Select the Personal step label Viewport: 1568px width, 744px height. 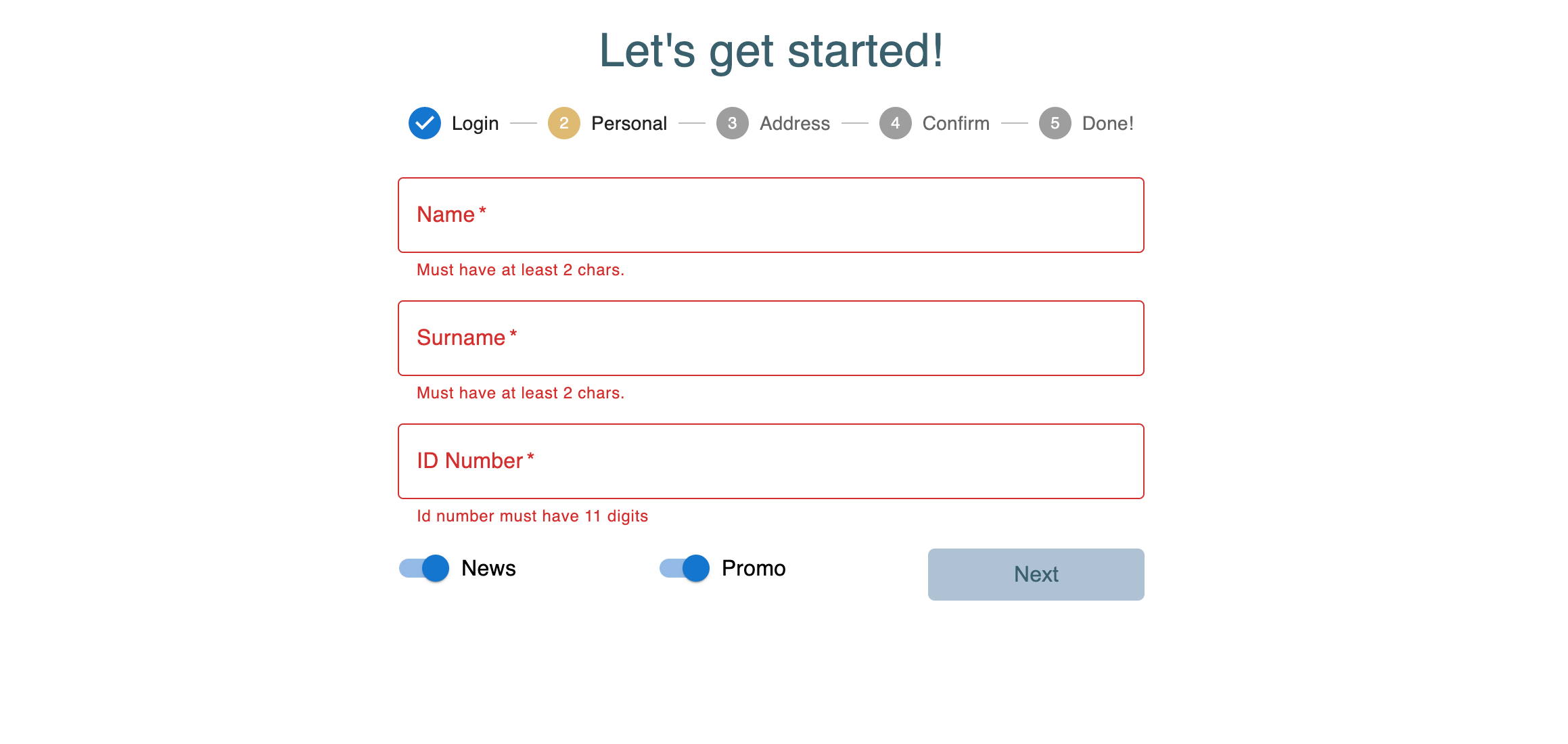click(x=628, y=123)
